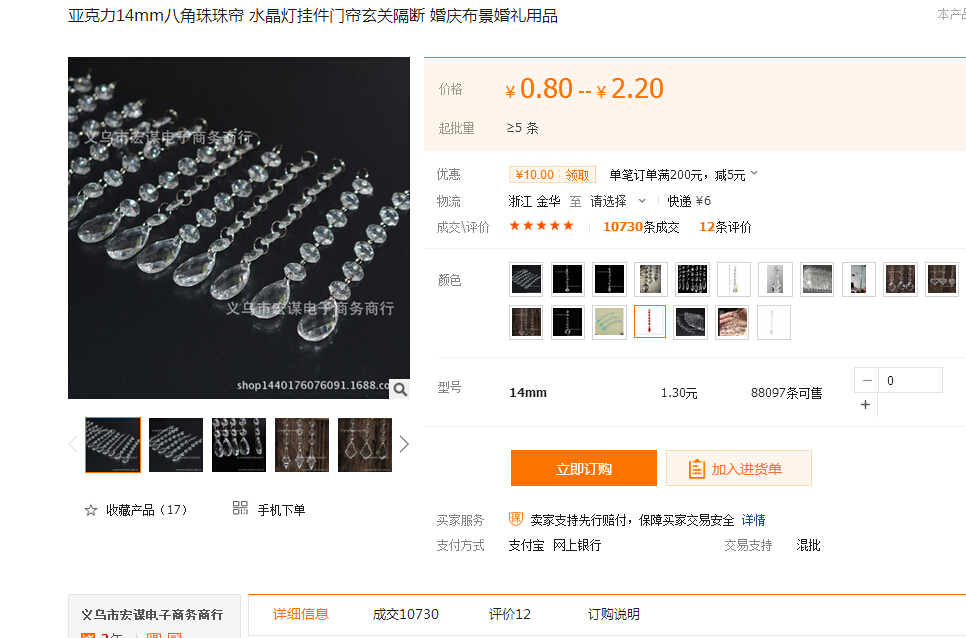Expand the order discount details chevron
The height and width of the screenshot is (638, 966).
754,174
